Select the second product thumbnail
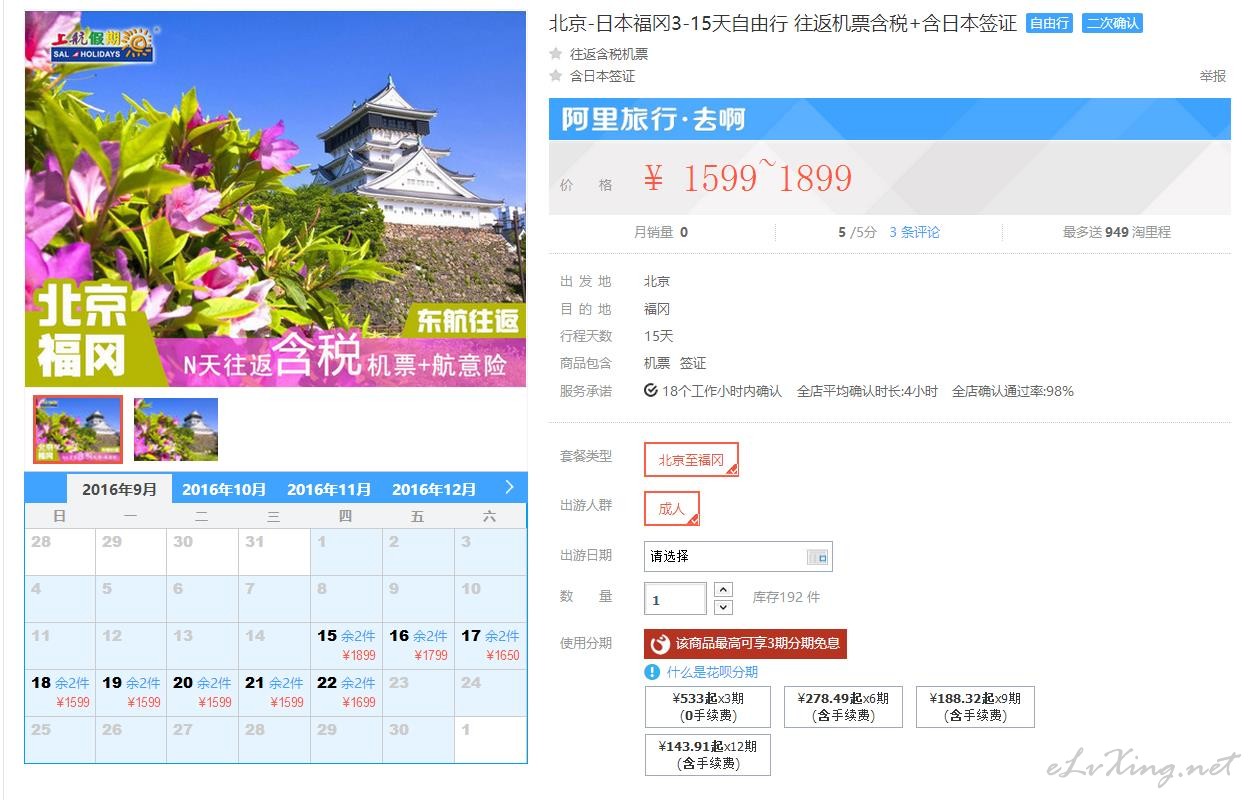Image resolution: width=1251 pixels, height=800 pixels. coord(176,429)
